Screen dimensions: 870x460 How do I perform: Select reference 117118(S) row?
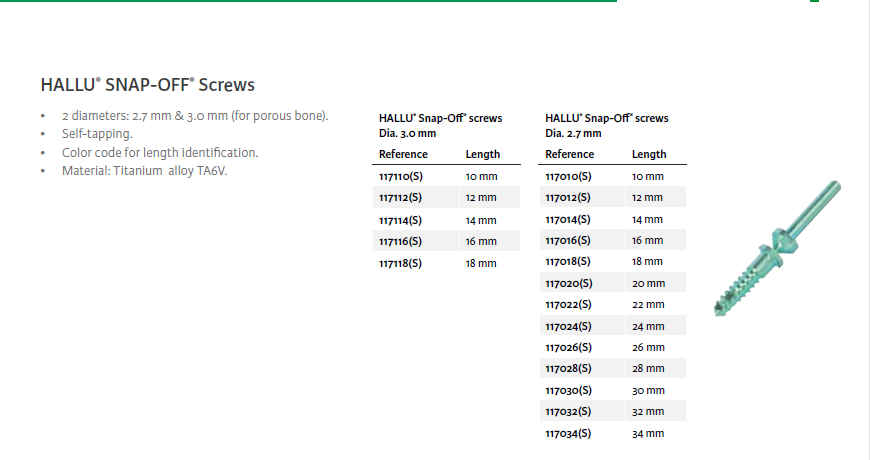point(400,263)
